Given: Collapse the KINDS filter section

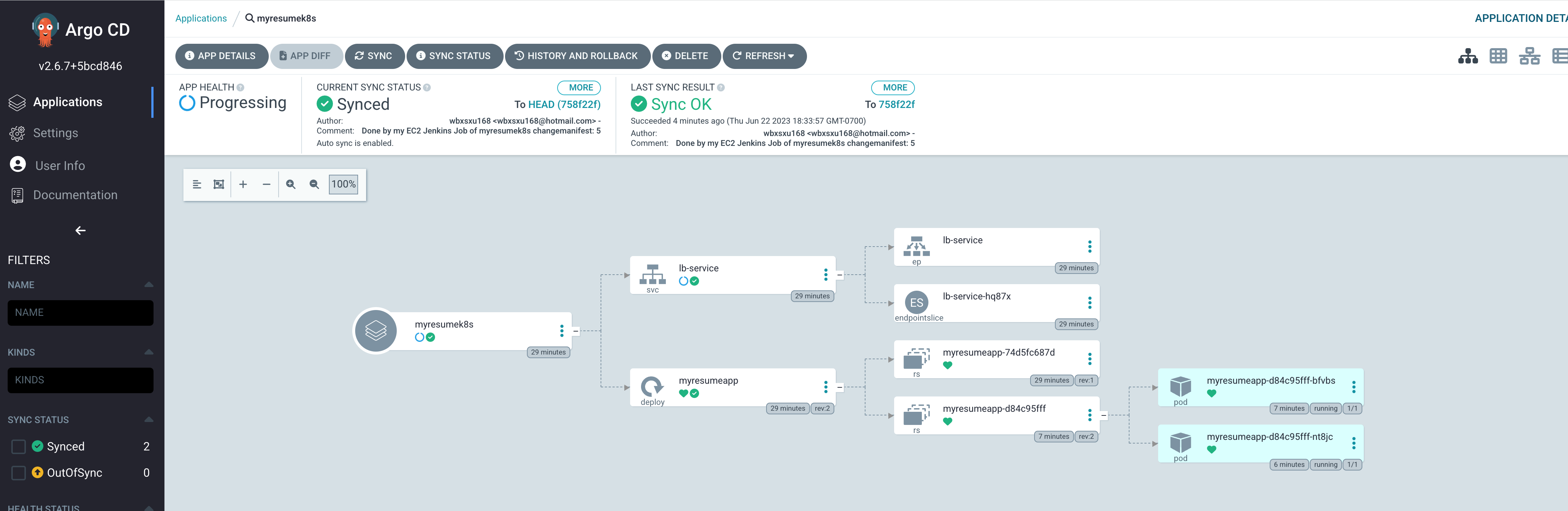Looking at the screenshot, I should point(148,352).
